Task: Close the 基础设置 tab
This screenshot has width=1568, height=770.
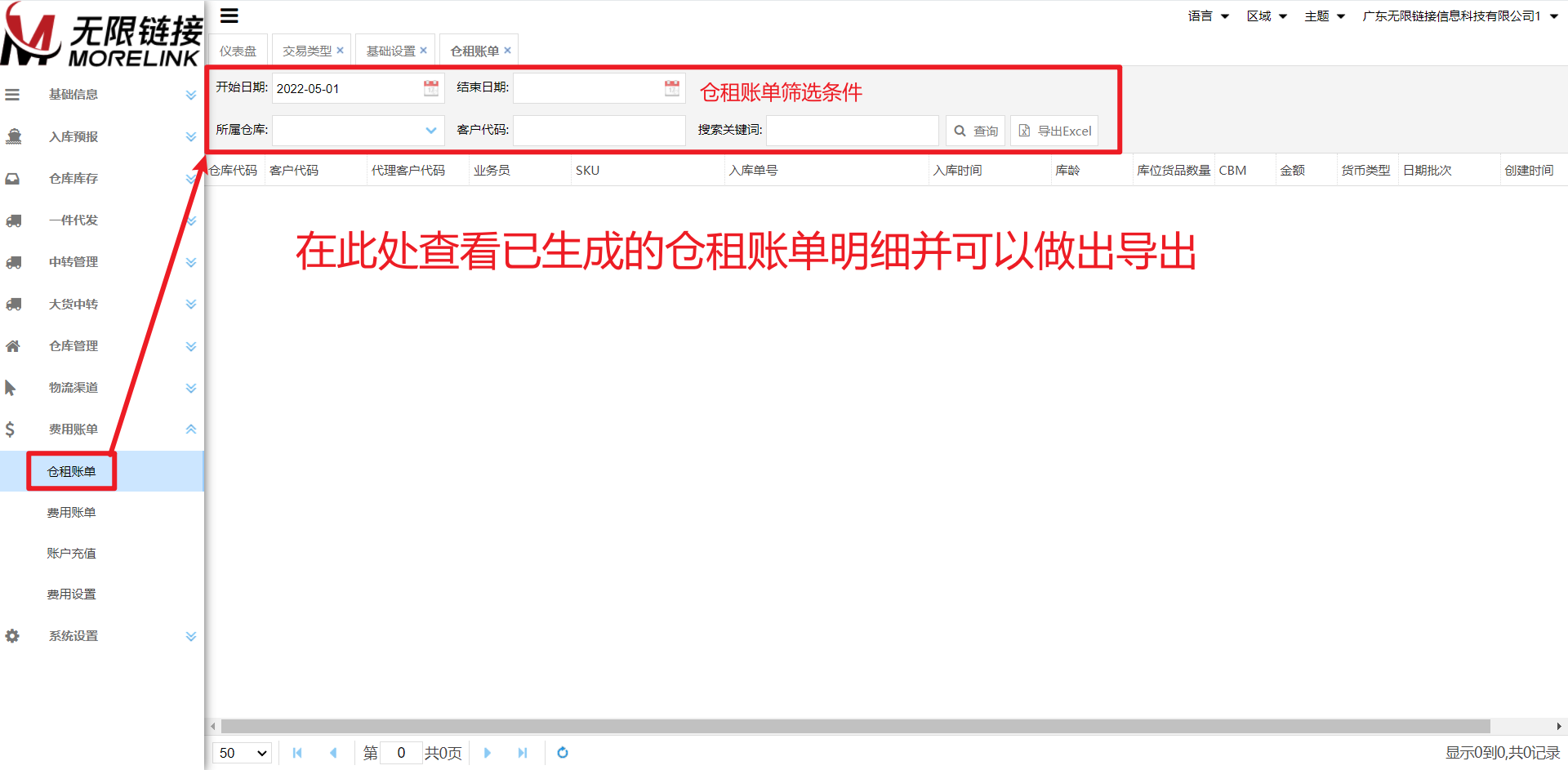Action: pyautogui.click(x=424, y=51)
